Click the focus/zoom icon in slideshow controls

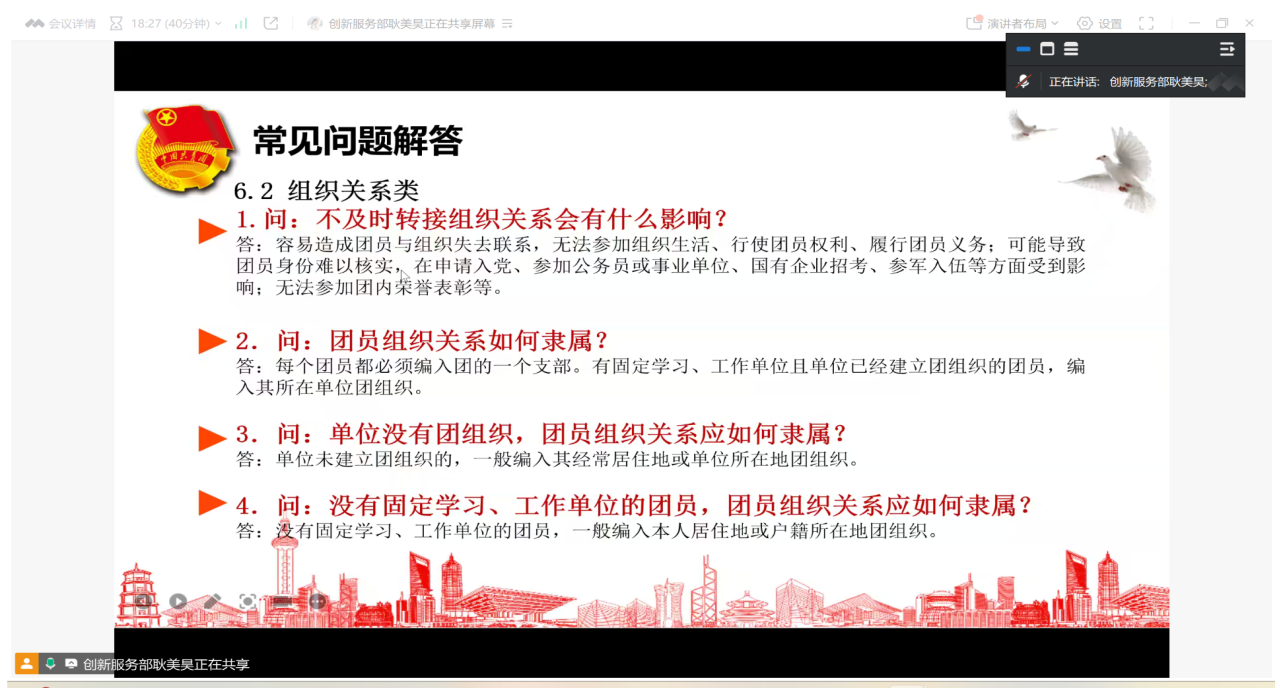pos(247,601)
